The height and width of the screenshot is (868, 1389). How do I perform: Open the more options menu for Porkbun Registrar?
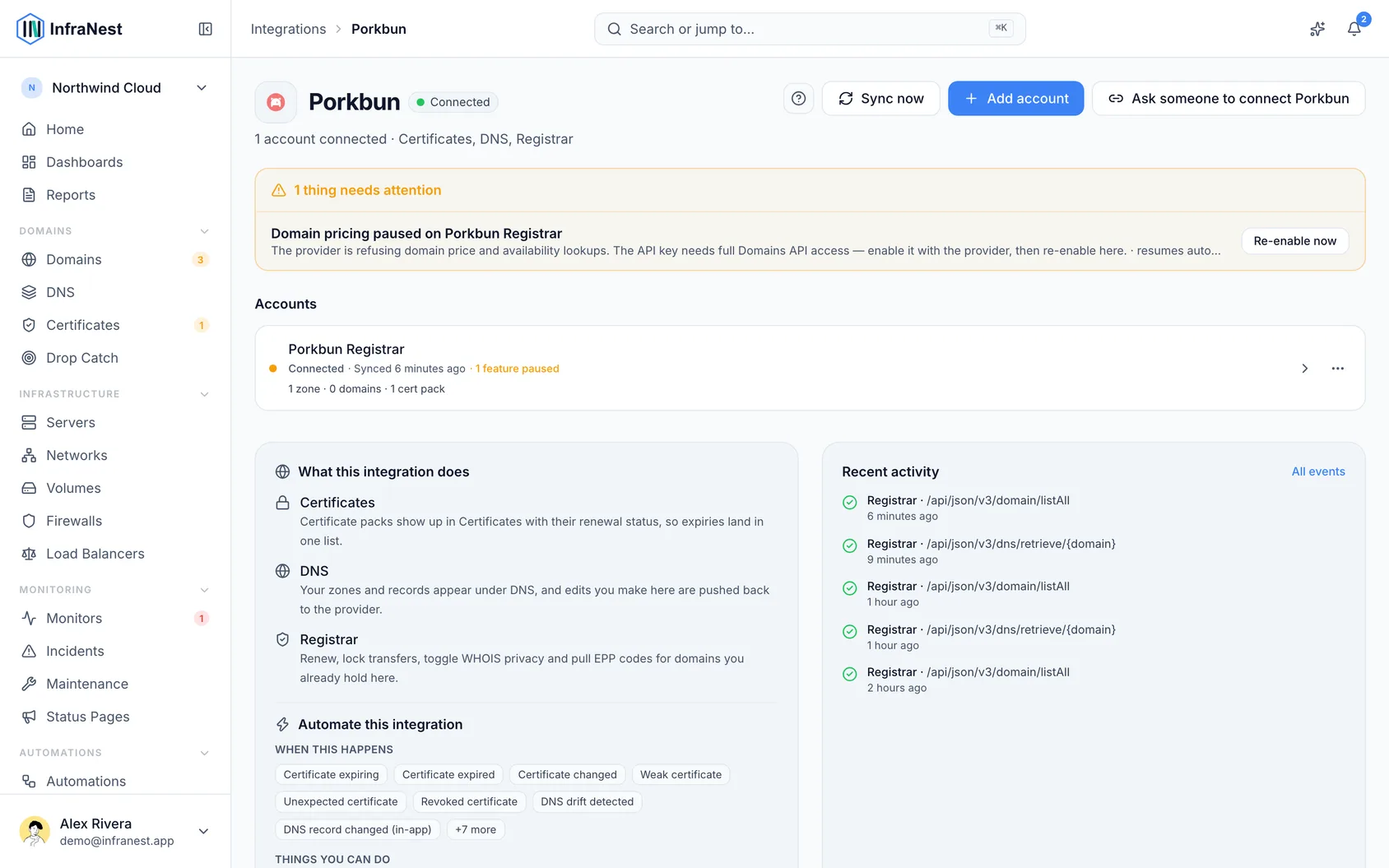[x=1338, y=369]
